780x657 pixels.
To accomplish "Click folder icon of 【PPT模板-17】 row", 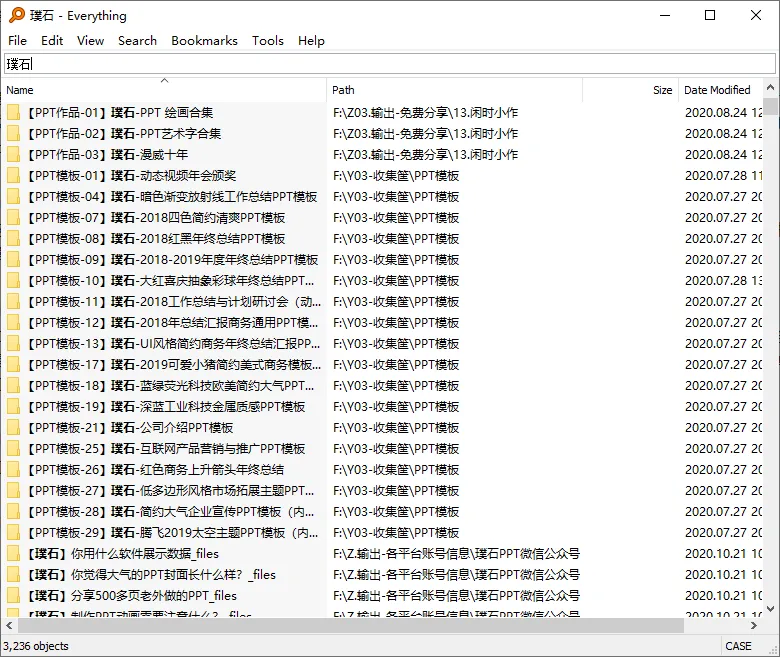I will (13, 365).
